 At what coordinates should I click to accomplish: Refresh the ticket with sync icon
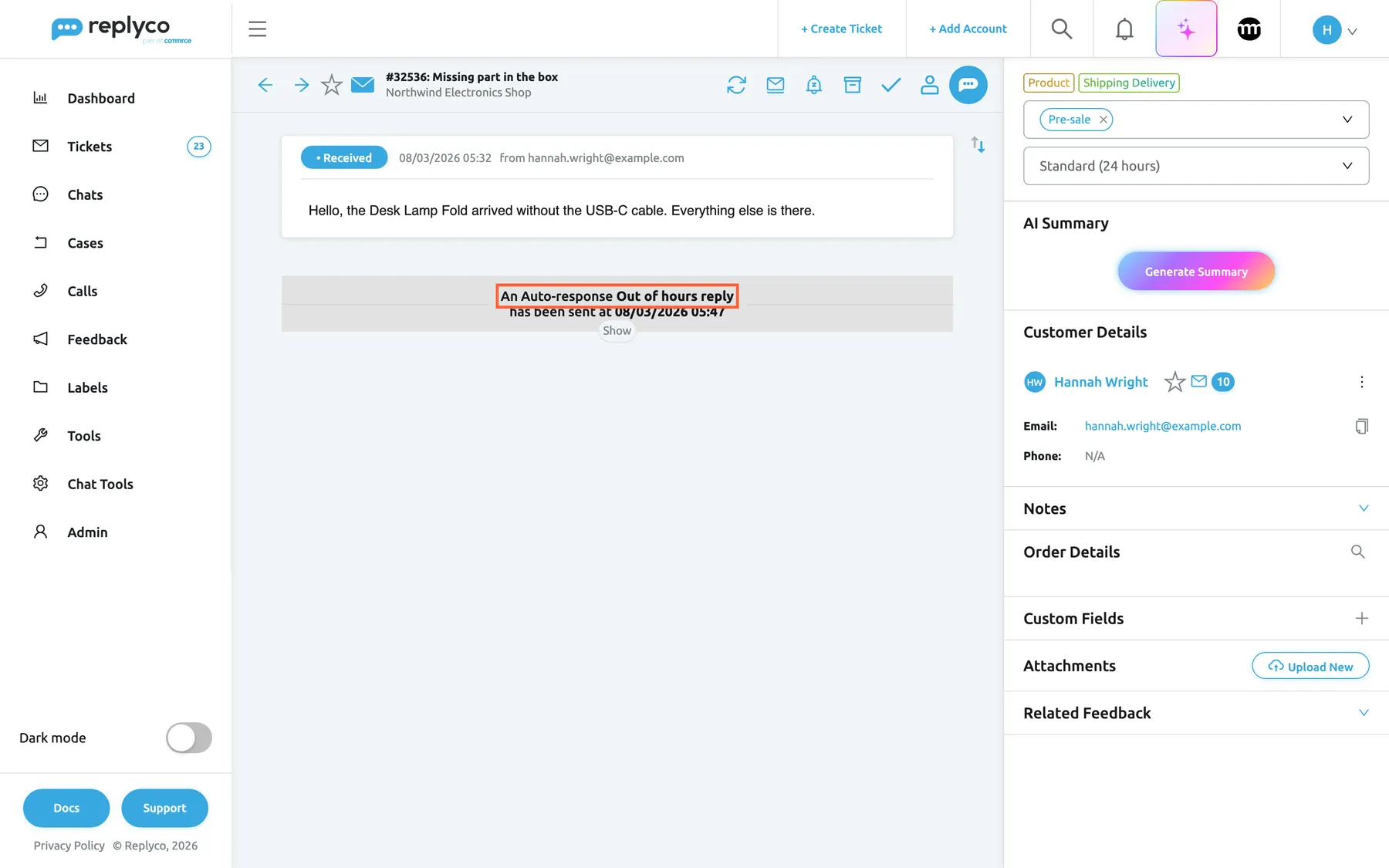(x=736, y=85)
